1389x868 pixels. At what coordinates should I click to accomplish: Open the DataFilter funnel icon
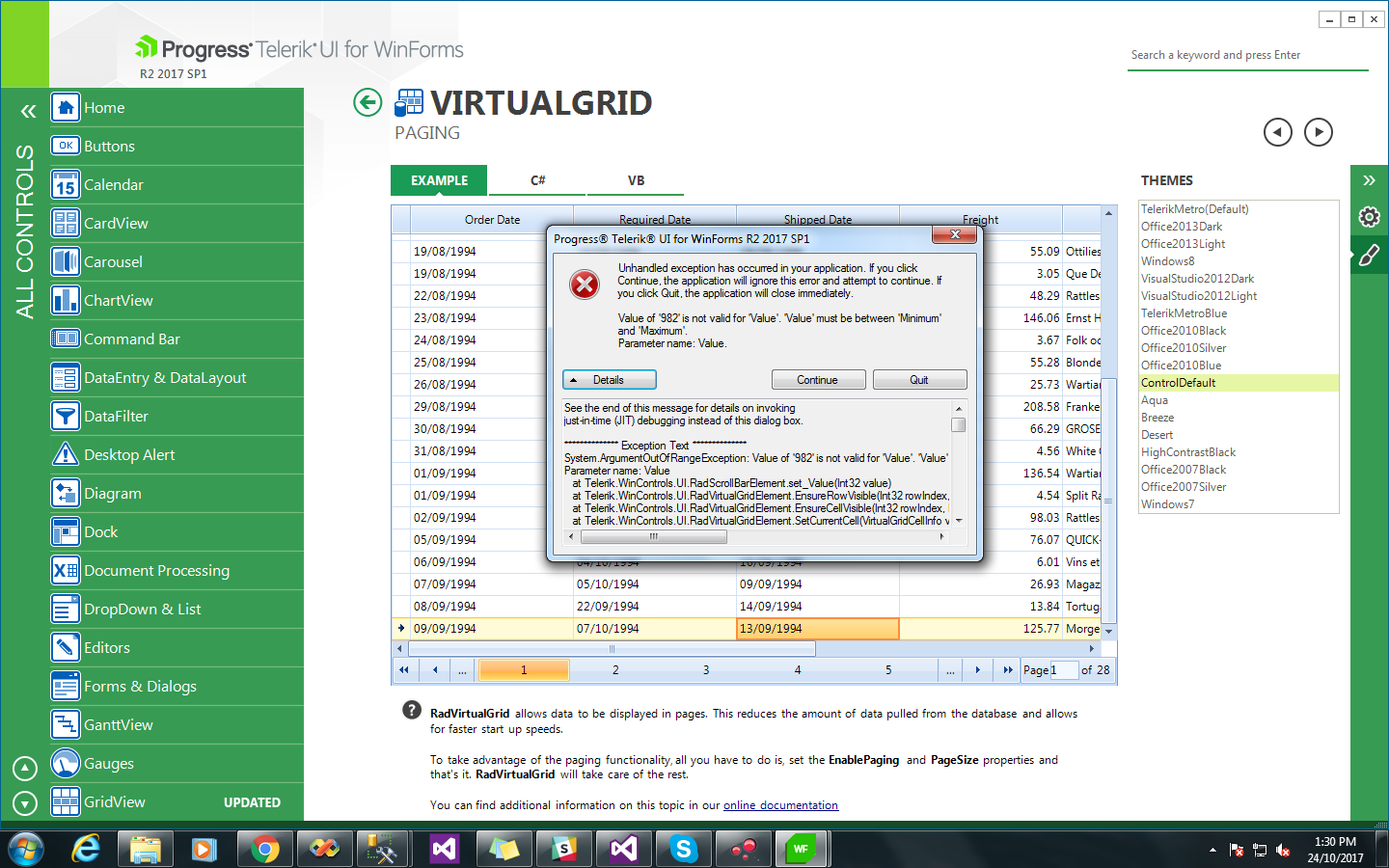[66, 416]
